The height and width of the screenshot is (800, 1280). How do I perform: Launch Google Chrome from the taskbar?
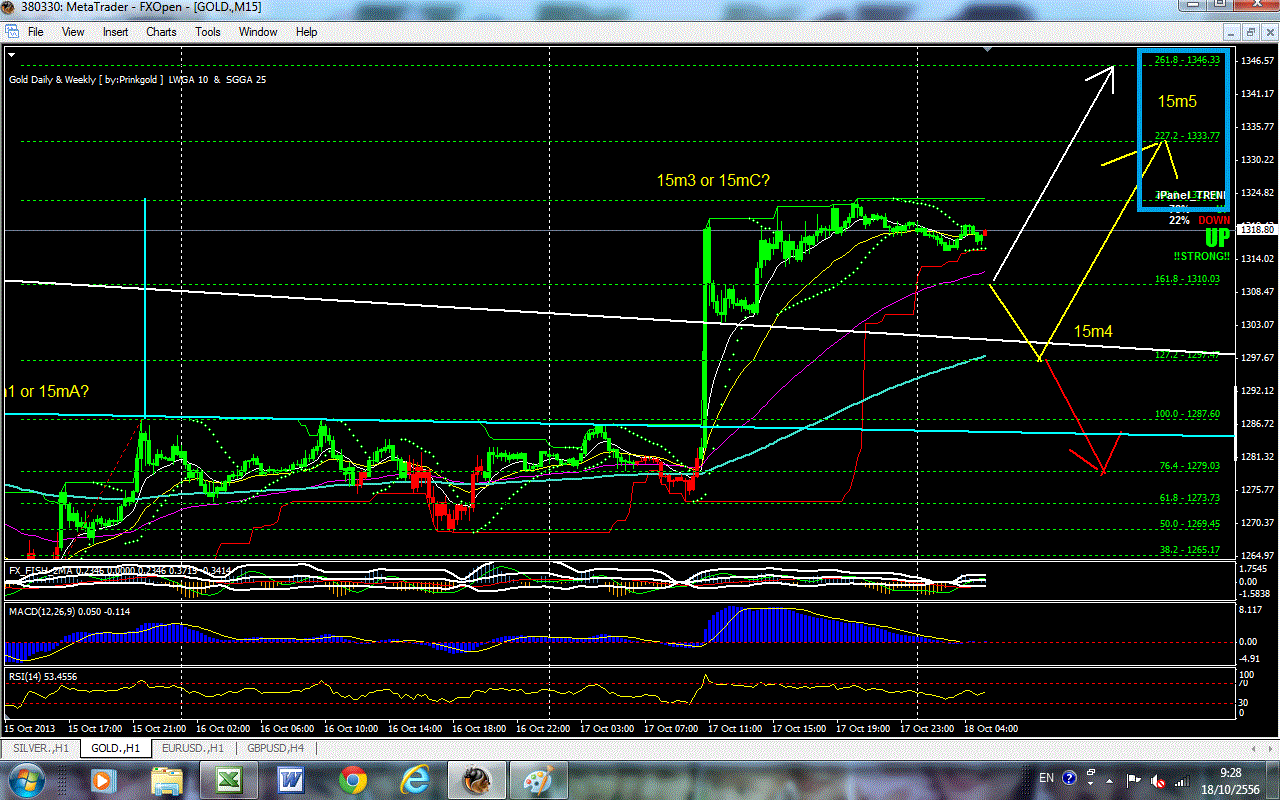pyautogui.click(x=352, y=779)
